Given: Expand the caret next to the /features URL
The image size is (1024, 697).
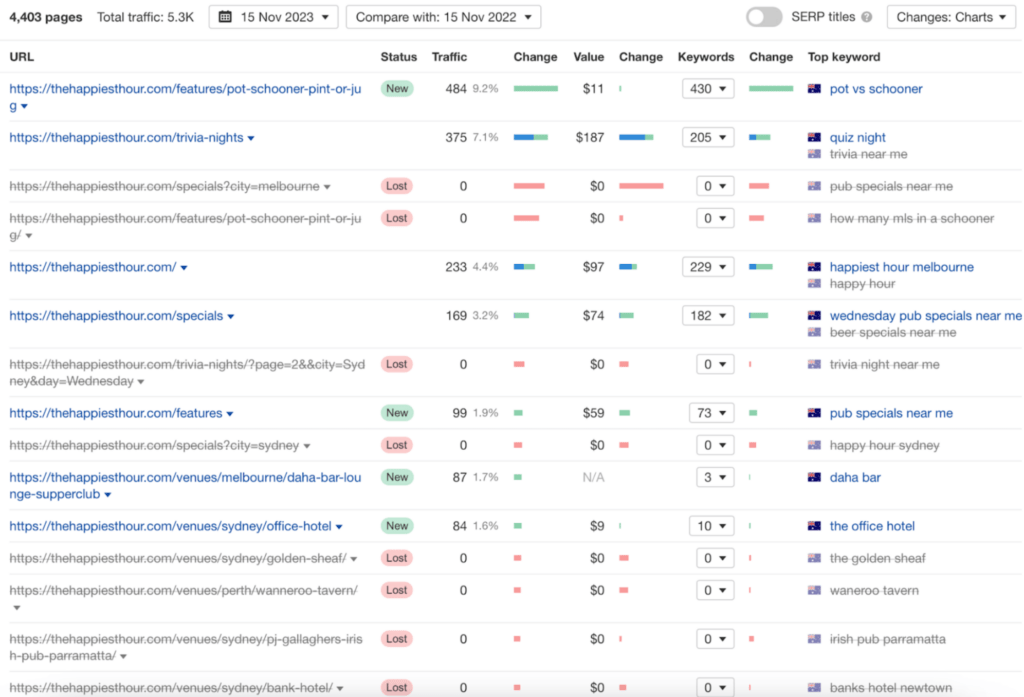Looking at the screenshot, I should 230,414.
